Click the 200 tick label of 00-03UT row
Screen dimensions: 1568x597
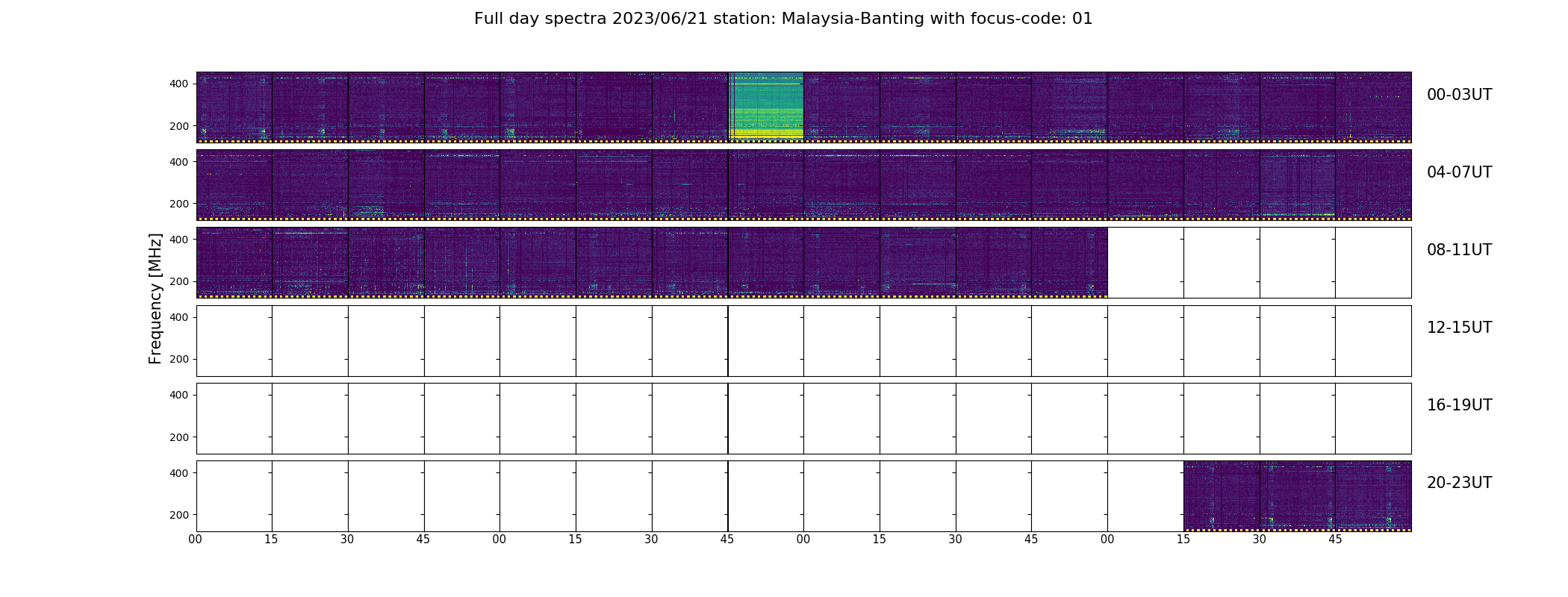pyautogui.click(x=179, y=126)
